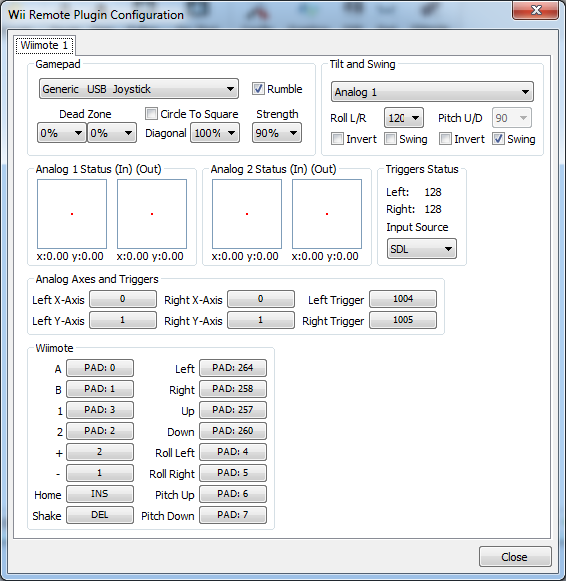Image resolution: width=566 pixels, height=581 pixels.
Task: Click the Close button at the bottom
Action: point(515,557)
